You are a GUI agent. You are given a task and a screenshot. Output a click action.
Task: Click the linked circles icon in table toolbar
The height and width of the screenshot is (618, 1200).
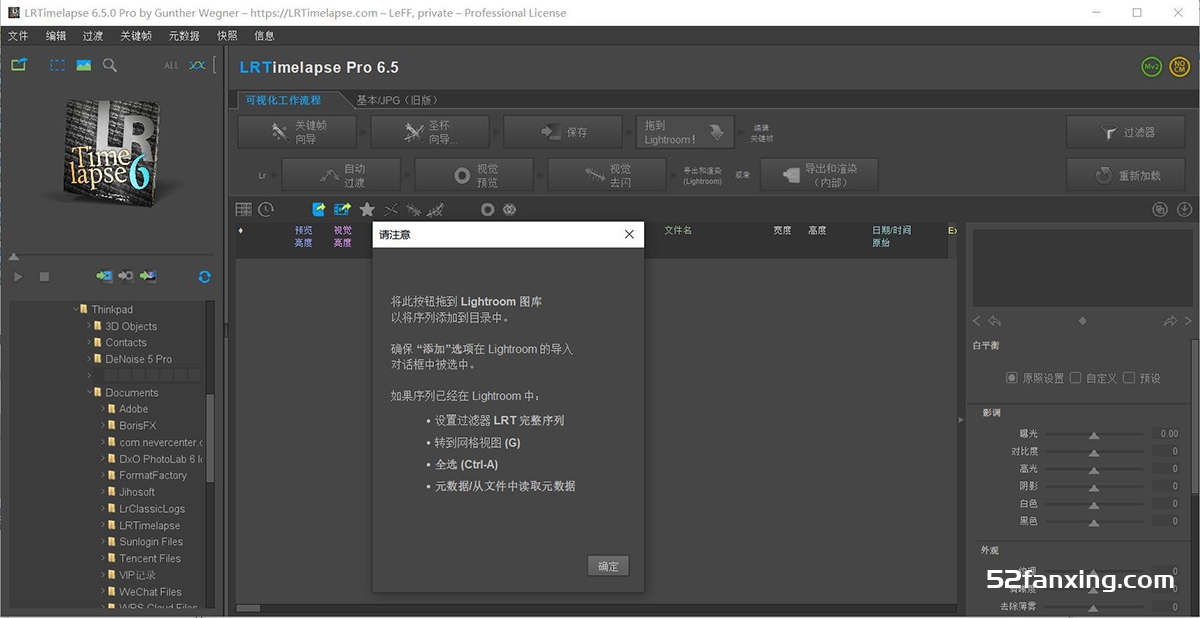point(509,210)
